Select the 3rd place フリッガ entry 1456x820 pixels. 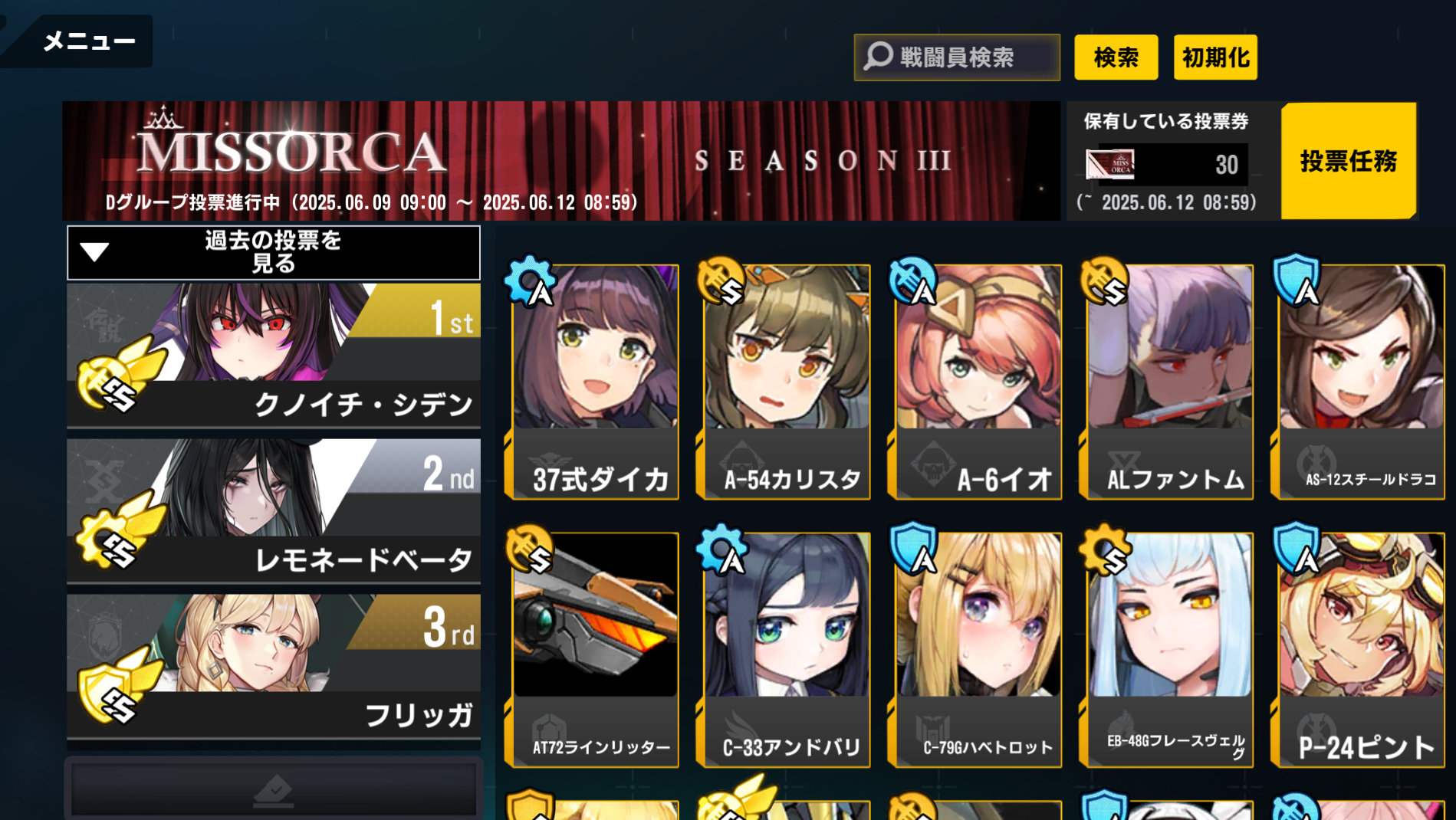coord(274,666)
